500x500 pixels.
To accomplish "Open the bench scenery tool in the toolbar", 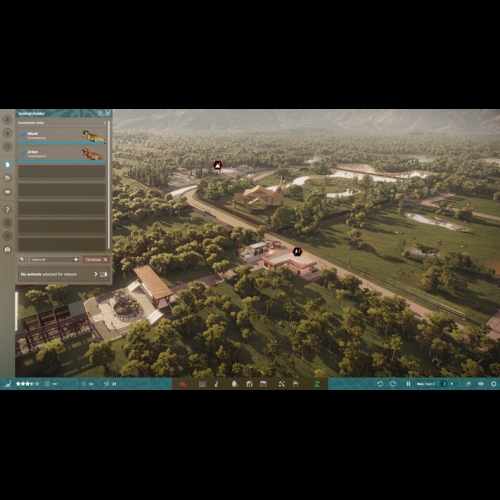I will [295, 384].
